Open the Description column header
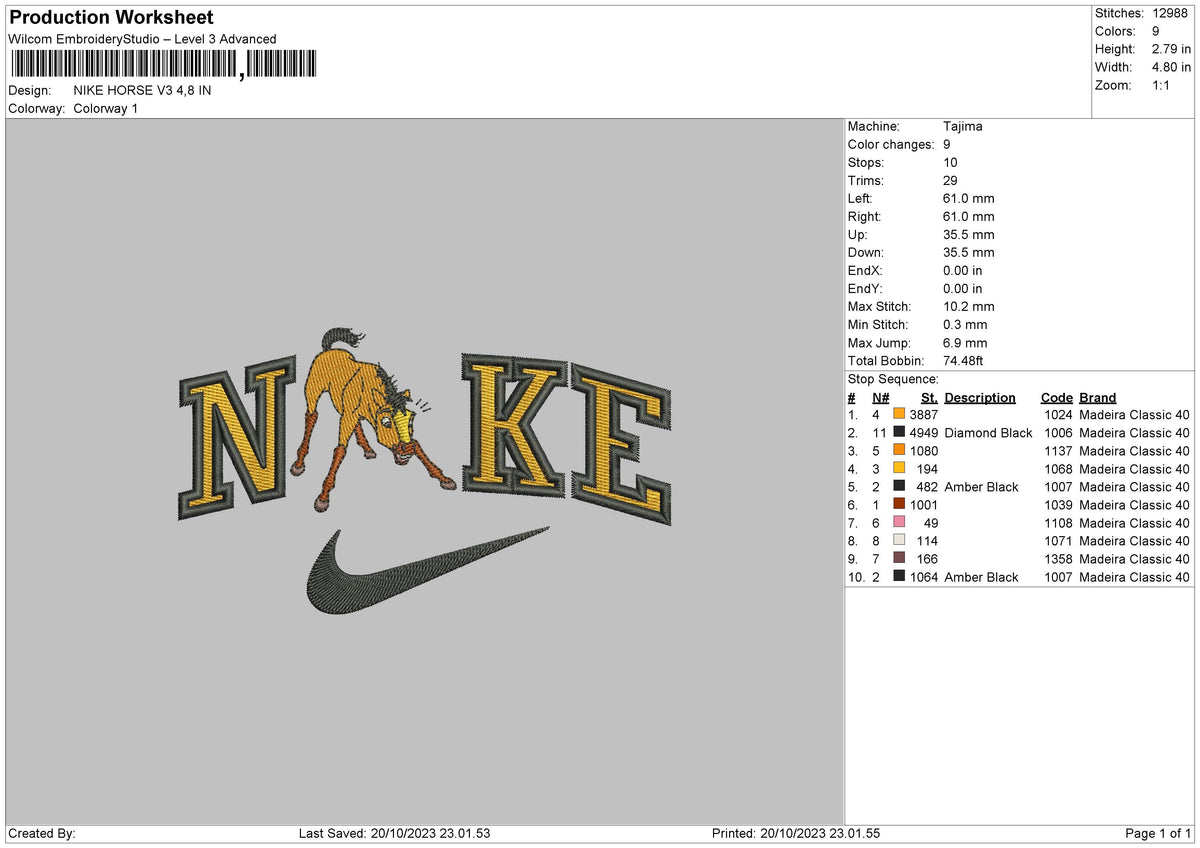Screen dimensions: 1200x848 979,397
